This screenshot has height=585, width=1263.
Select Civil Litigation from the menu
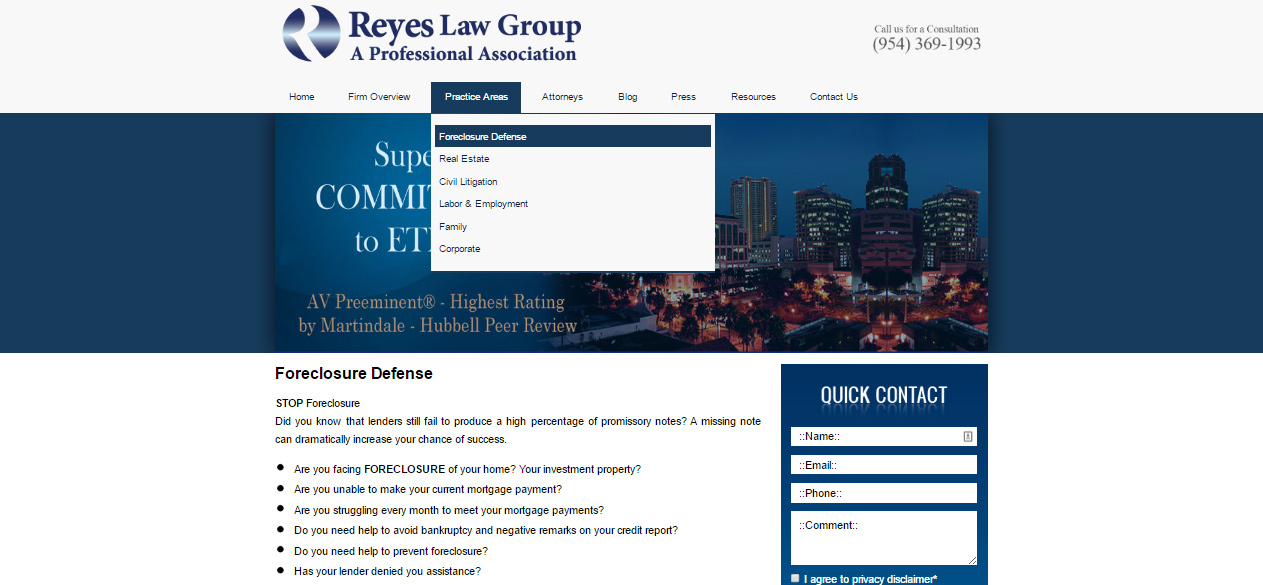pyautogui.click(x=468, y=182)
